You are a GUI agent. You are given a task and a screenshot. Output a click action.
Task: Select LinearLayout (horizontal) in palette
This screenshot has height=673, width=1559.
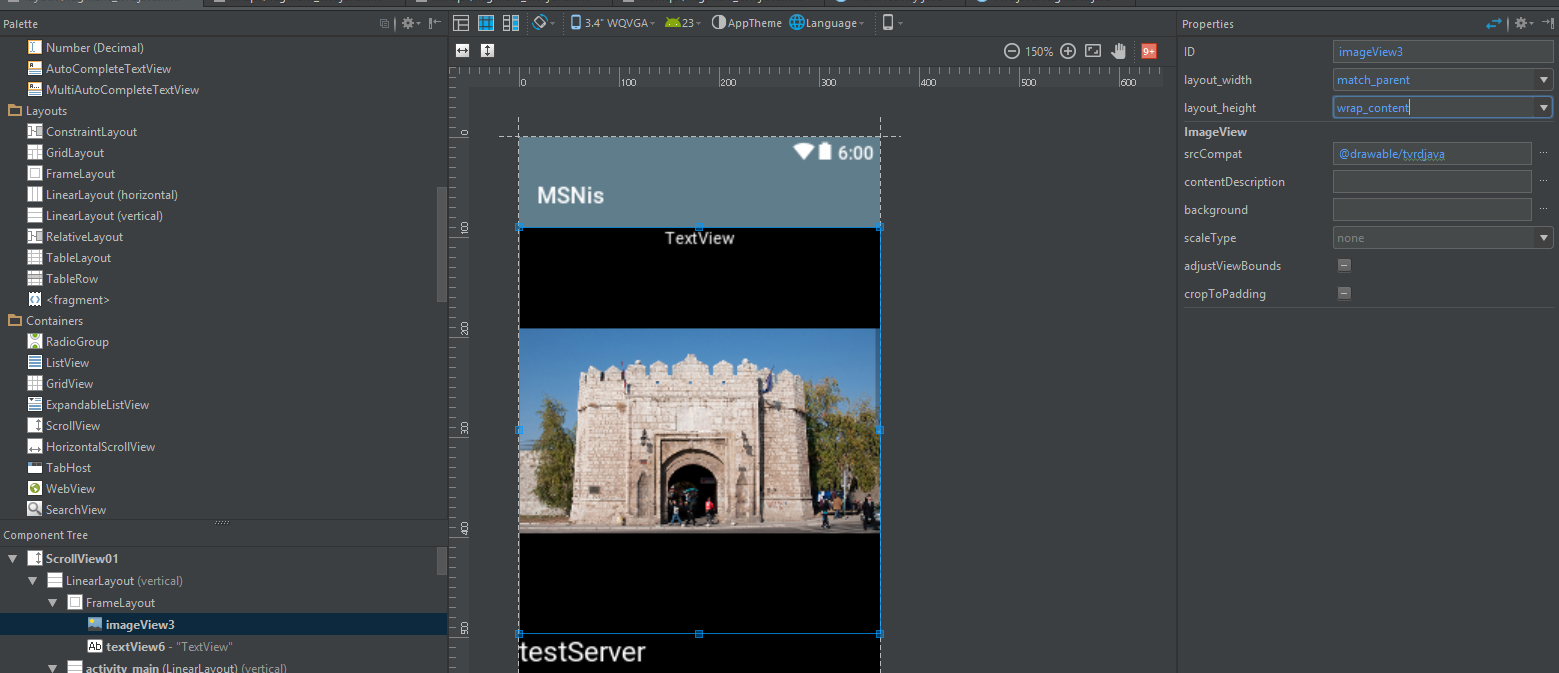[x=103, y=195]
